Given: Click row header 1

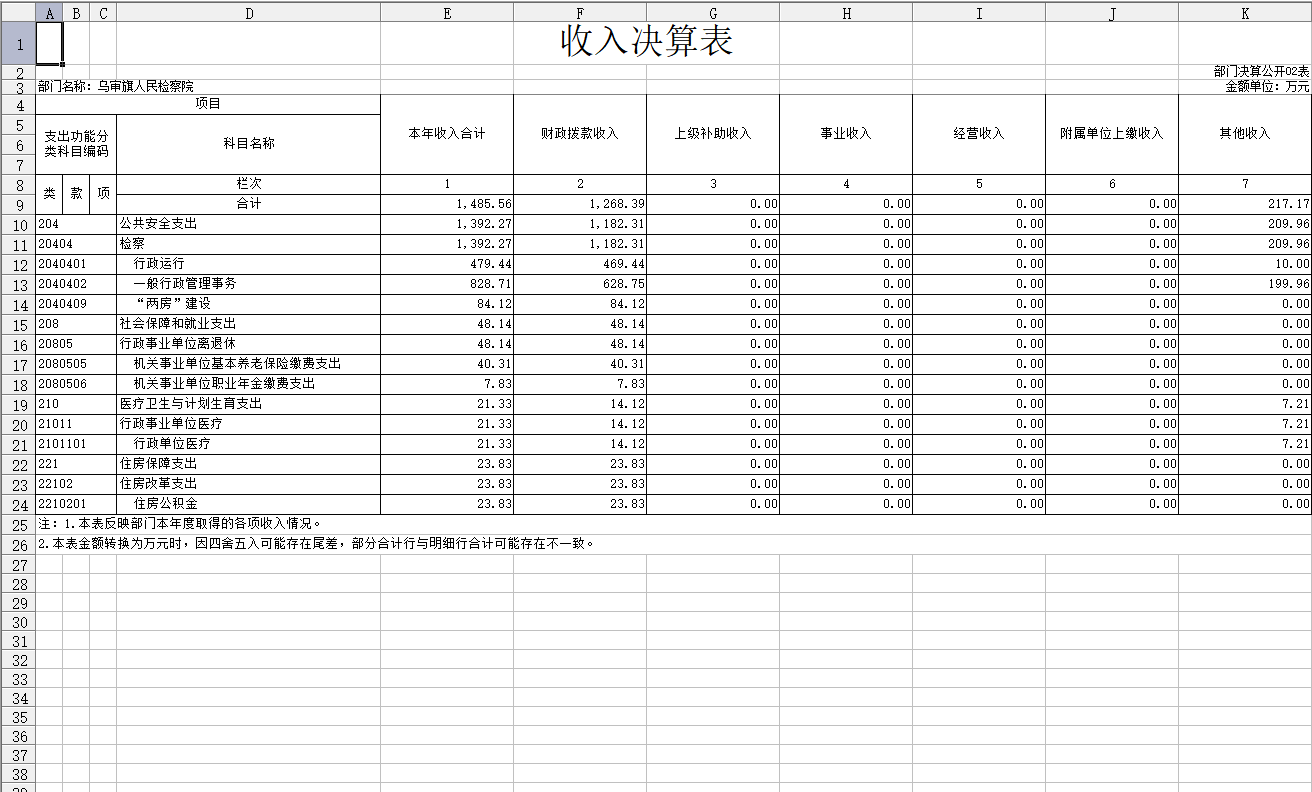Looking at the screenshot, I should pyautogui.click(x=18, y=44).
